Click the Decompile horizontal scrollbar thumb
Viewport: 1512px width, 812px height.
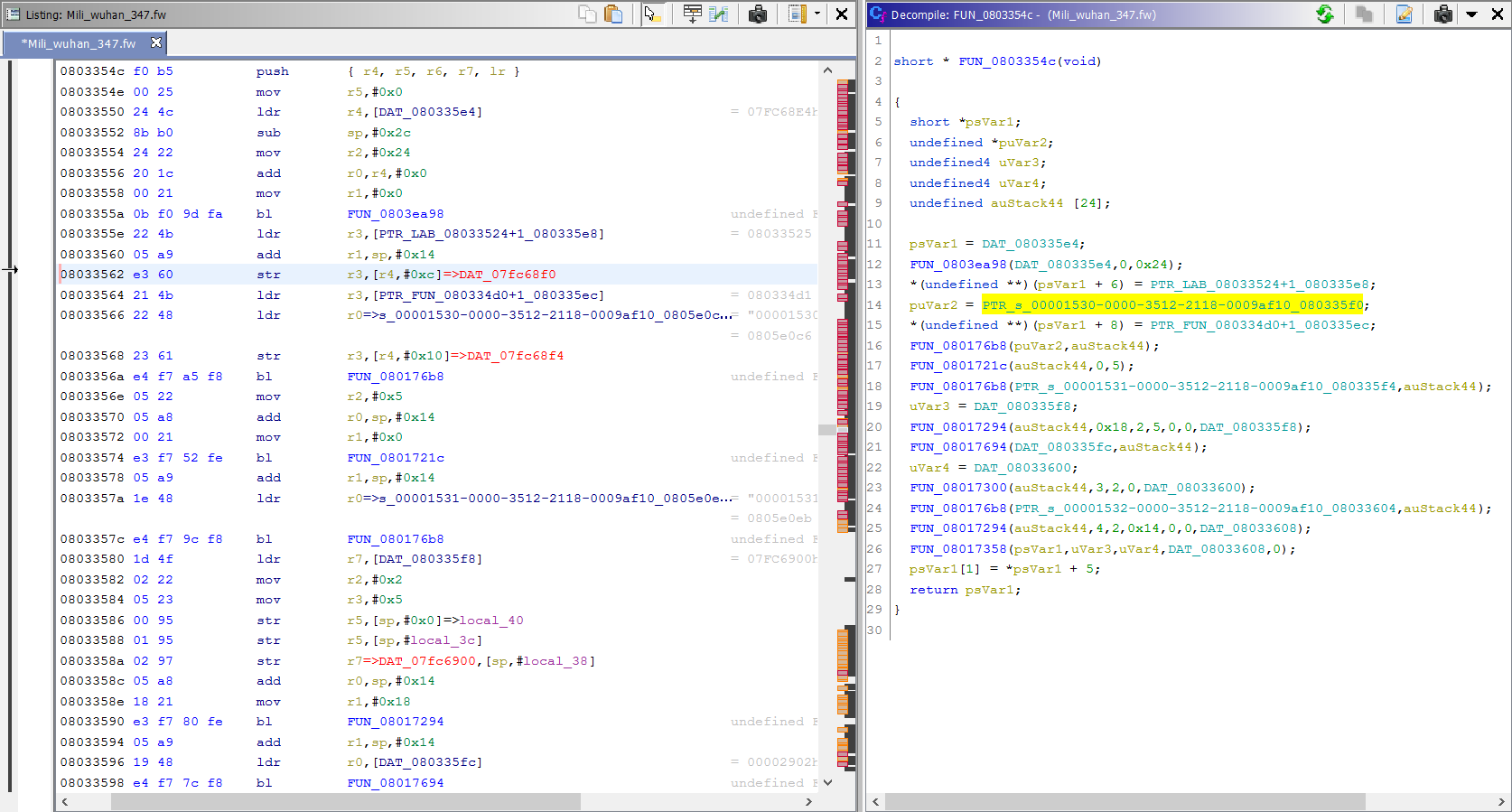1125,801
